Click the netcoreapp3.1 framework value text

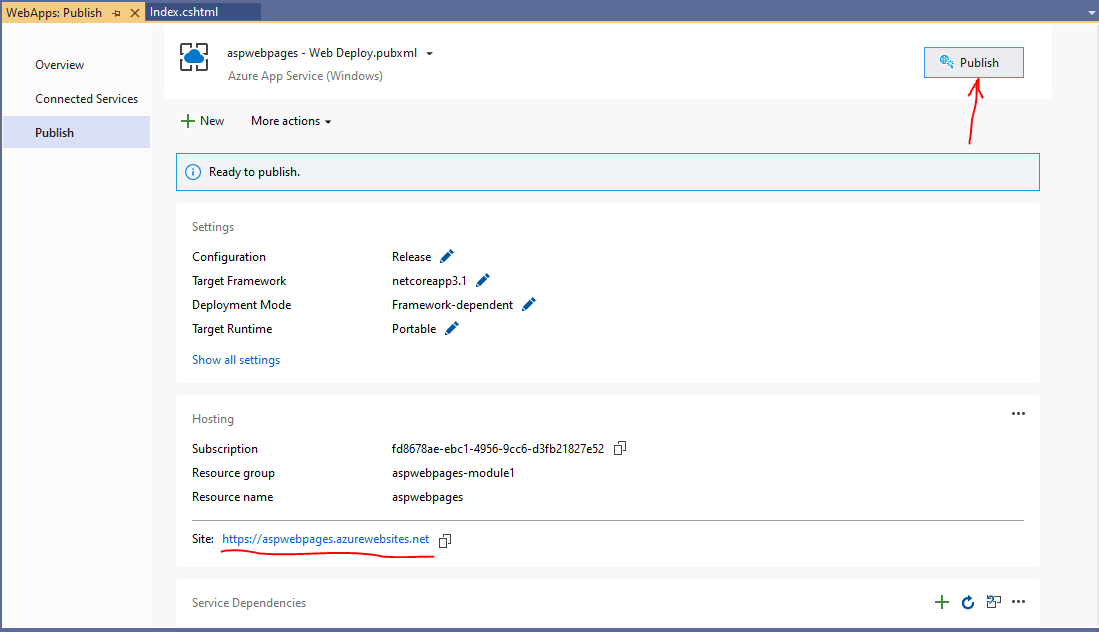[429, 281]
